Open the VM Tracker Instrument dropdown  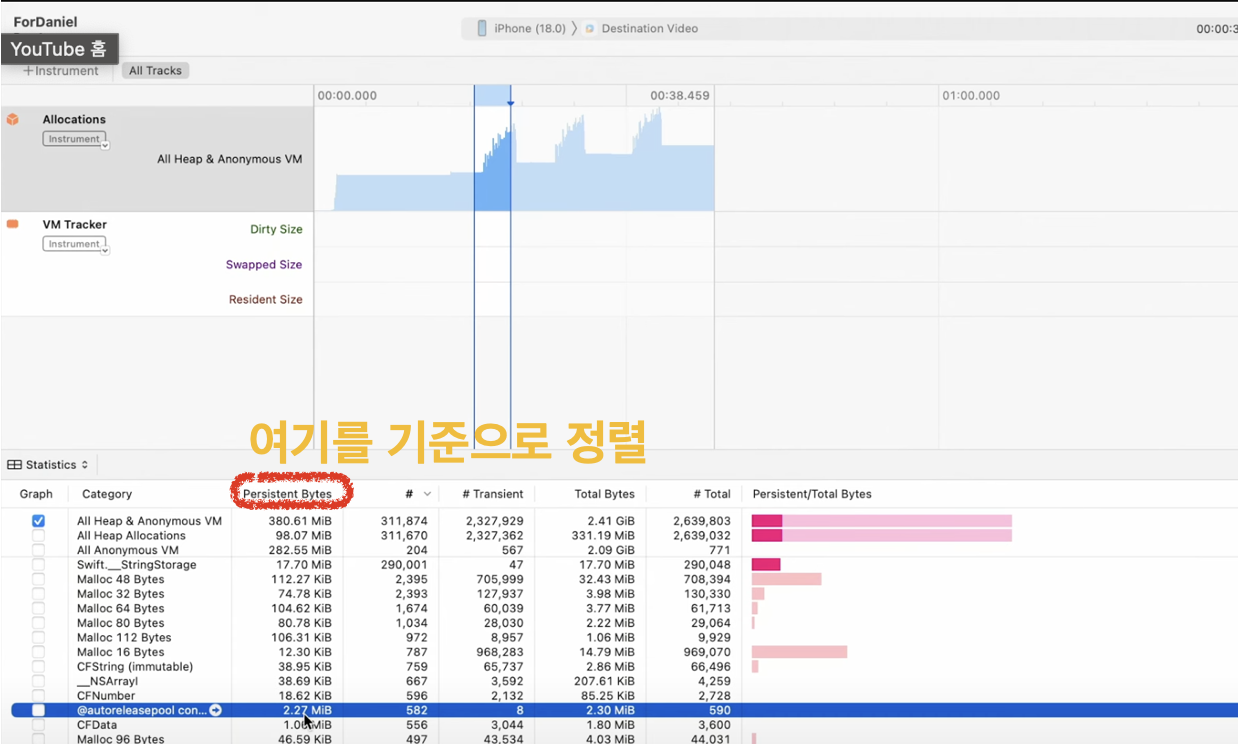(x=77, y=245)
